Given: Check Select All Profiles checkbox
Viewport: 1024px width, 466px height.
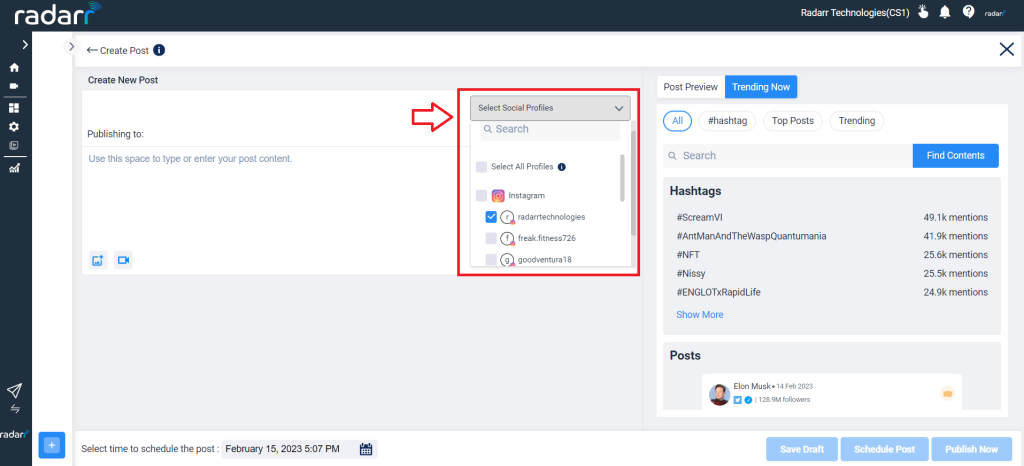Looking at the screenshot, I should (481, 167).
